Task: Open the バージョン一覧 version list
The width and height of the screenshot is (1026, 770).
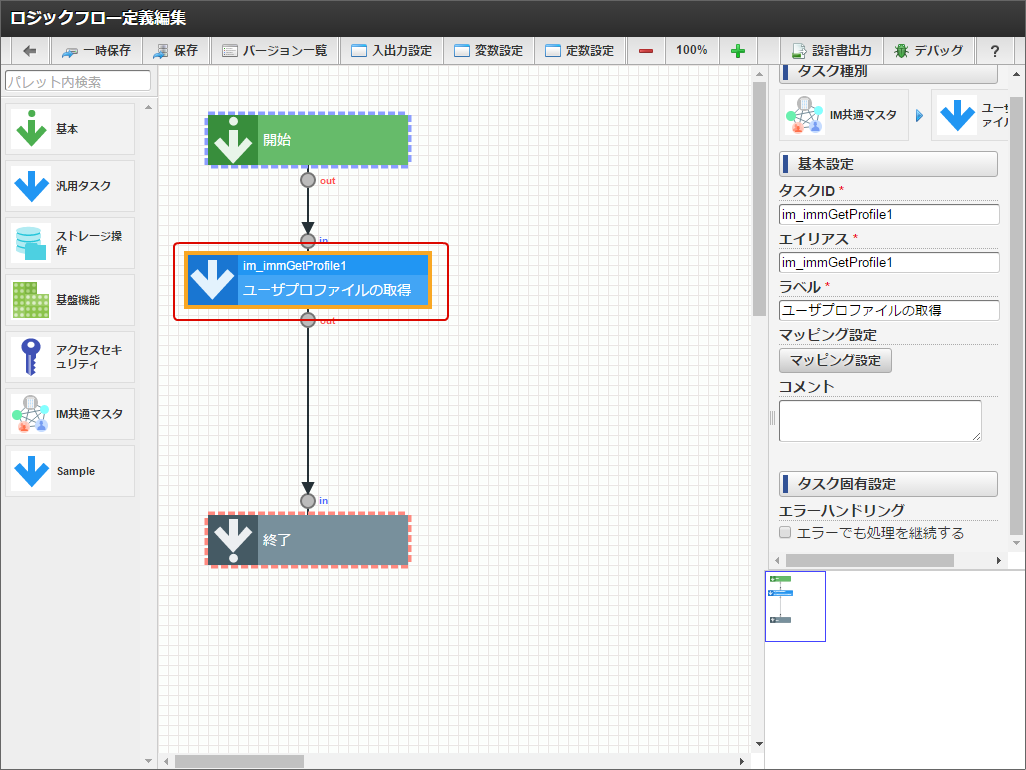Action: (x=275, y=50)
